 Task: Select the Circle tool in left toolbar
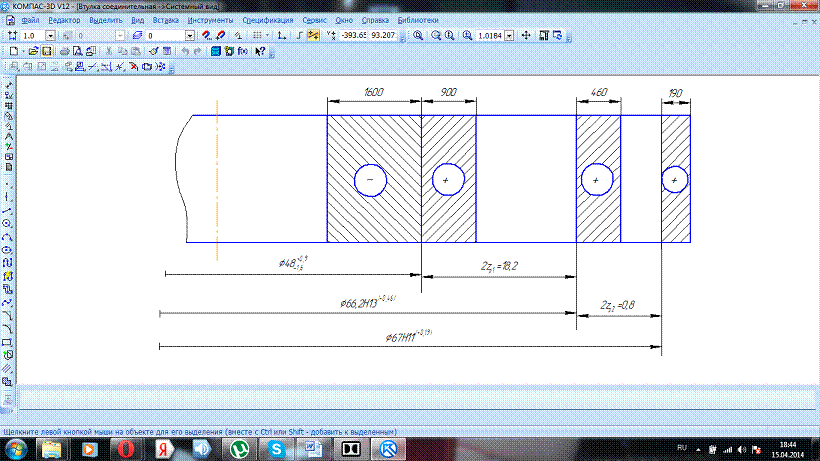point(8,222)
